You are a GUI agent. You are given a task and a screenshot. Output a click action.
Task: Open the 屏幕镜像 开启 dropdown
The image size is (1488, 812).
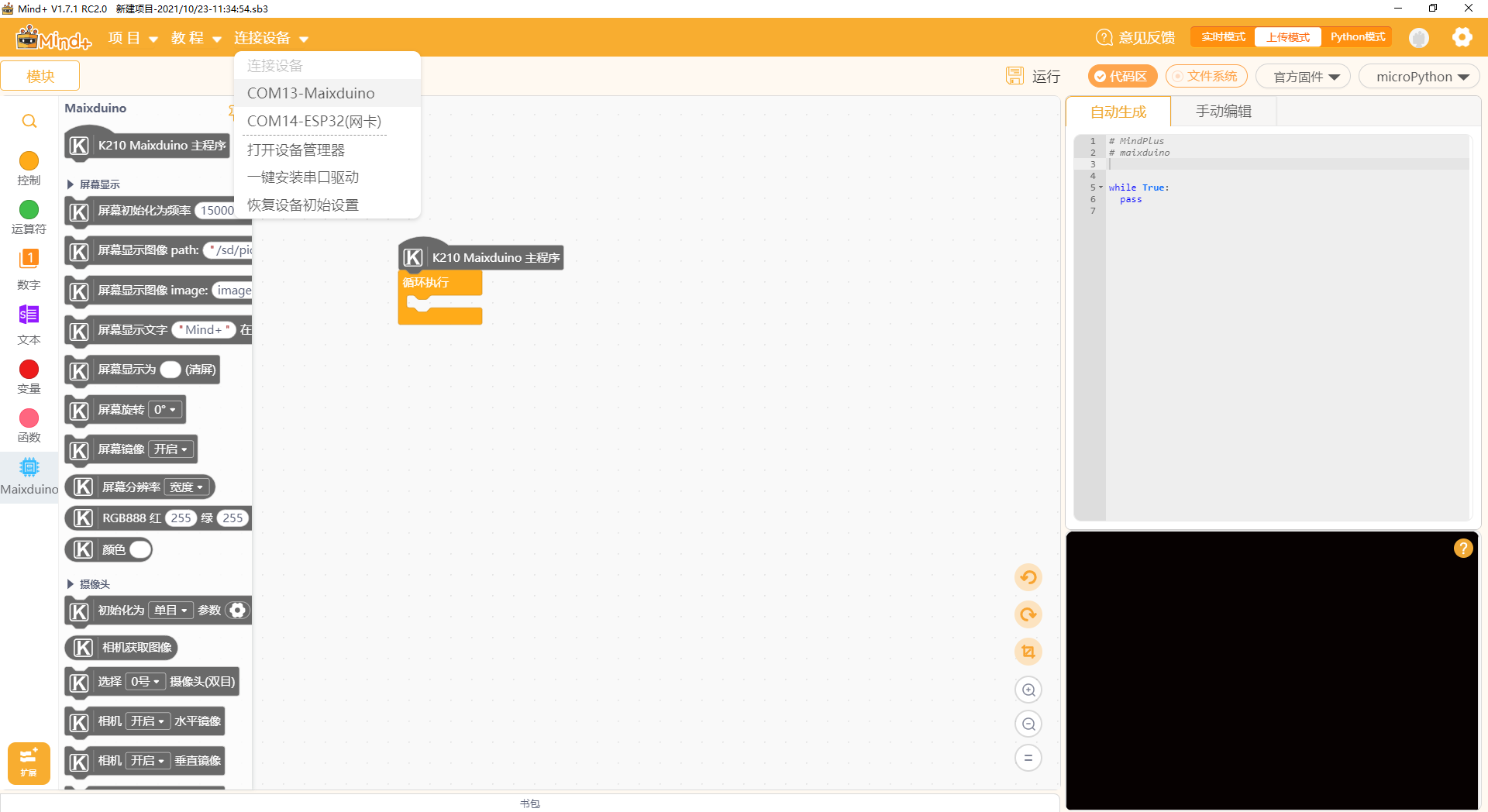tap(170, 449)
